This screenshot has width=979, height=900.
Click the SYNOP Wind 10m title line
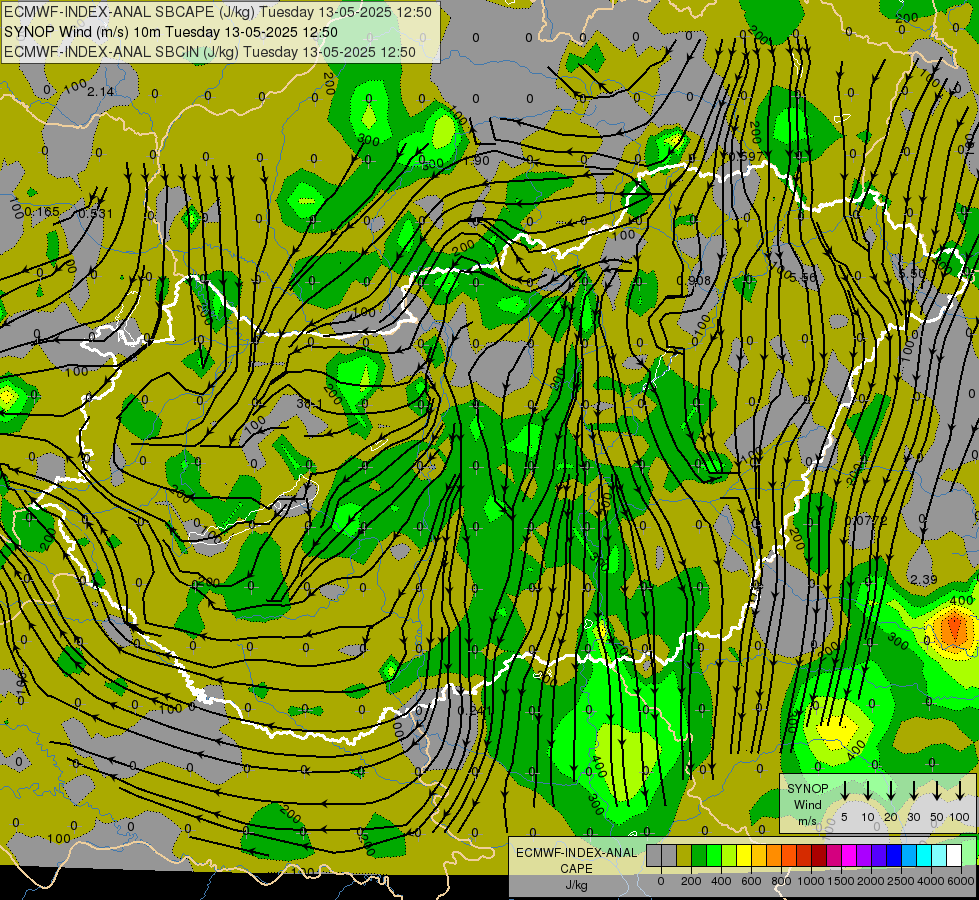(171, 32)
